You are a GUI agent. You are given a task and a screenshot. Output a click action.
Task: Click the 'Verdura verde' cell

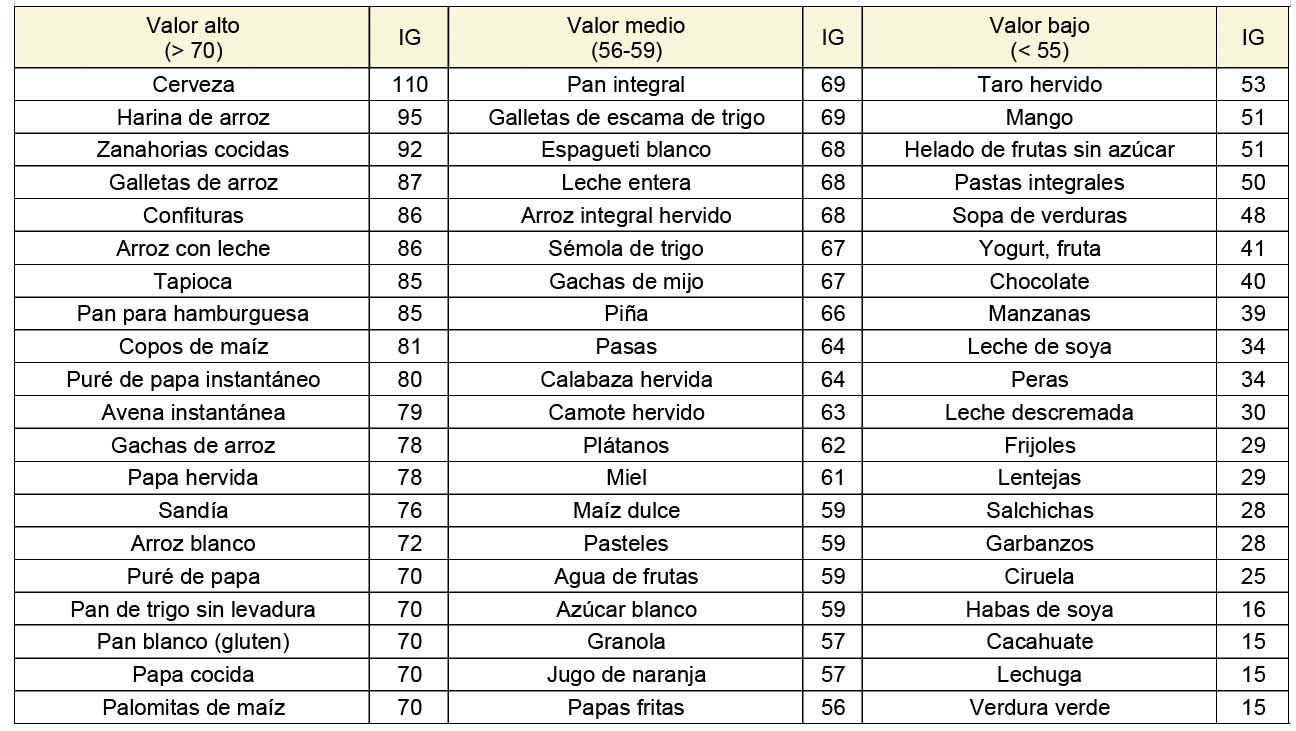[x=1039, y=707]
